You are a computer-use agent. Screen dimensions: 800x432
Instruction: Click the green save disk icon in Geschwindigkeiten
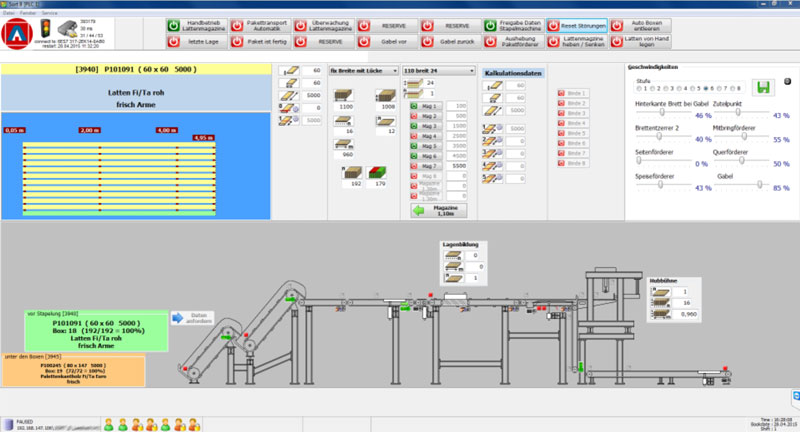pyautogui.click(x=765, y=87)
